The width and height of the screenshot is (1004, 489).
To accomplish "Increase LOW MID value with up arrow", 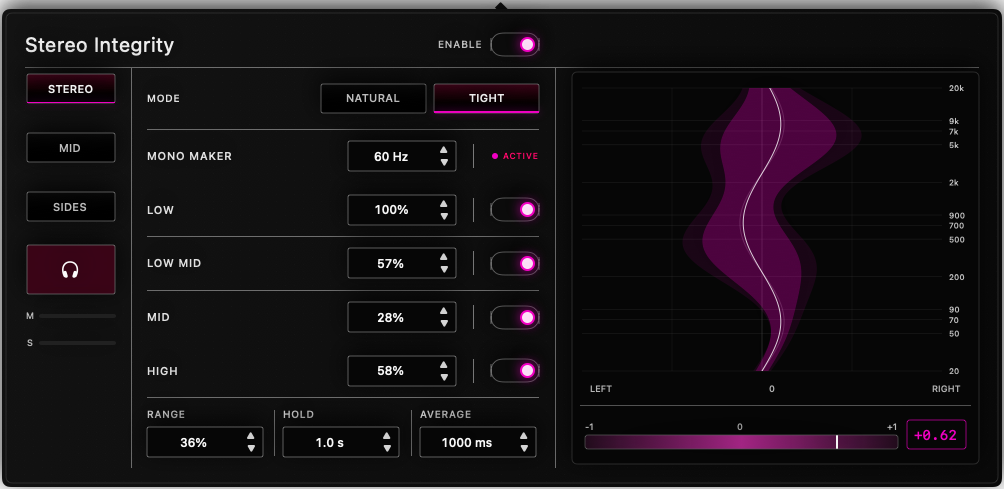I will 444,257.
